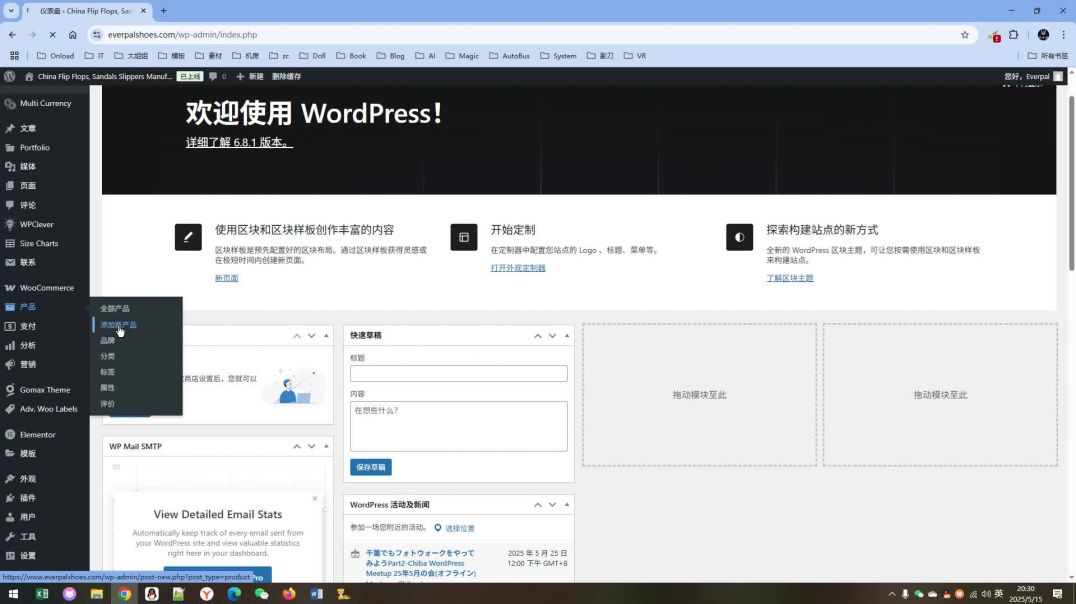This screenshot has width=1076, height=604.
Task: Move WP Mail SMTP widget down
Action: click(311, 446)
